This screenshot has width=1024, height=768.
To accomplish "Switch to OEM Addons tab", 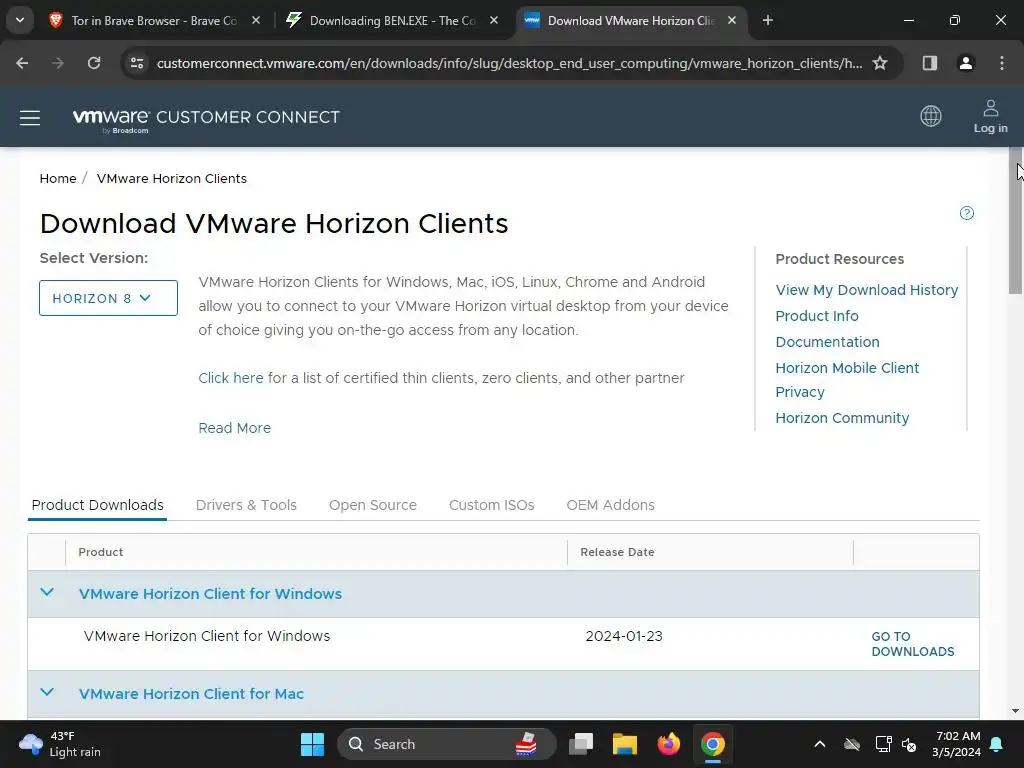I will pos(611,505).
